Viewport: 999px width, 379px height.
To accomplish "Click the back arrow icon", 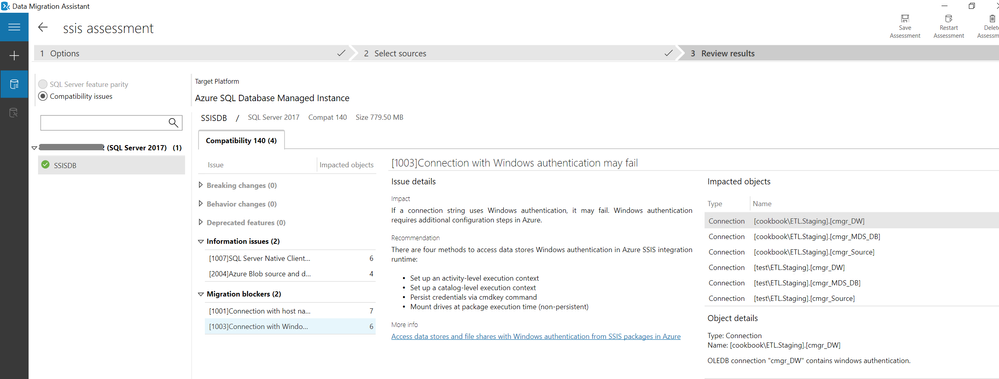I will 43,27.
